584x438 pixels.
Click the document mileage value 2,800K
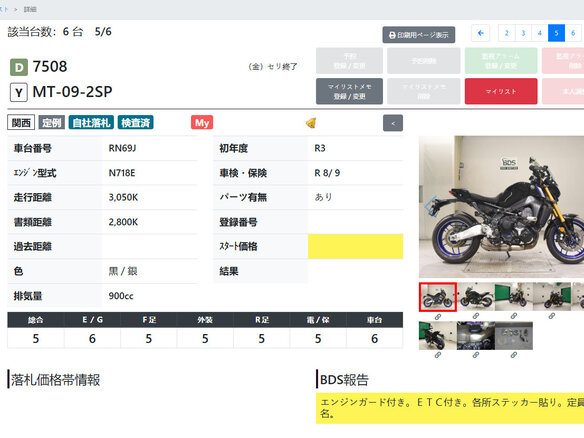tap(123, 222)
